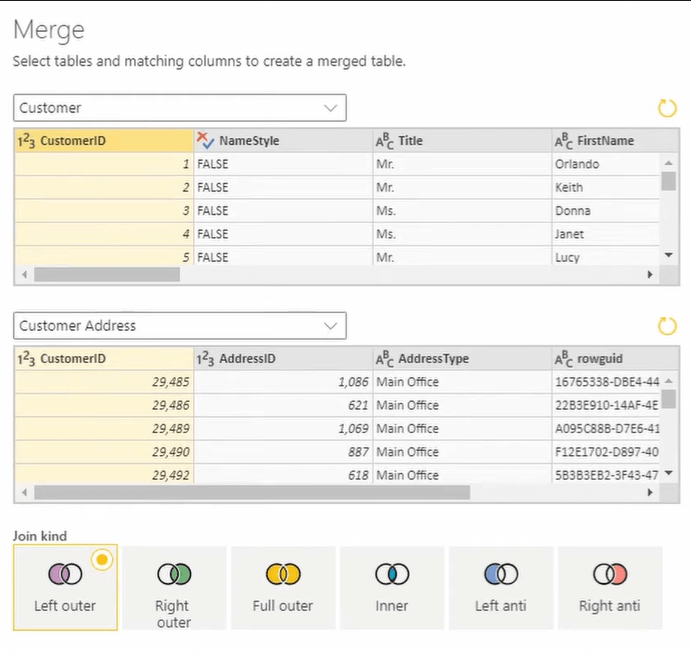Click the Lucy cell in FirstName

(x=606, y=256)
